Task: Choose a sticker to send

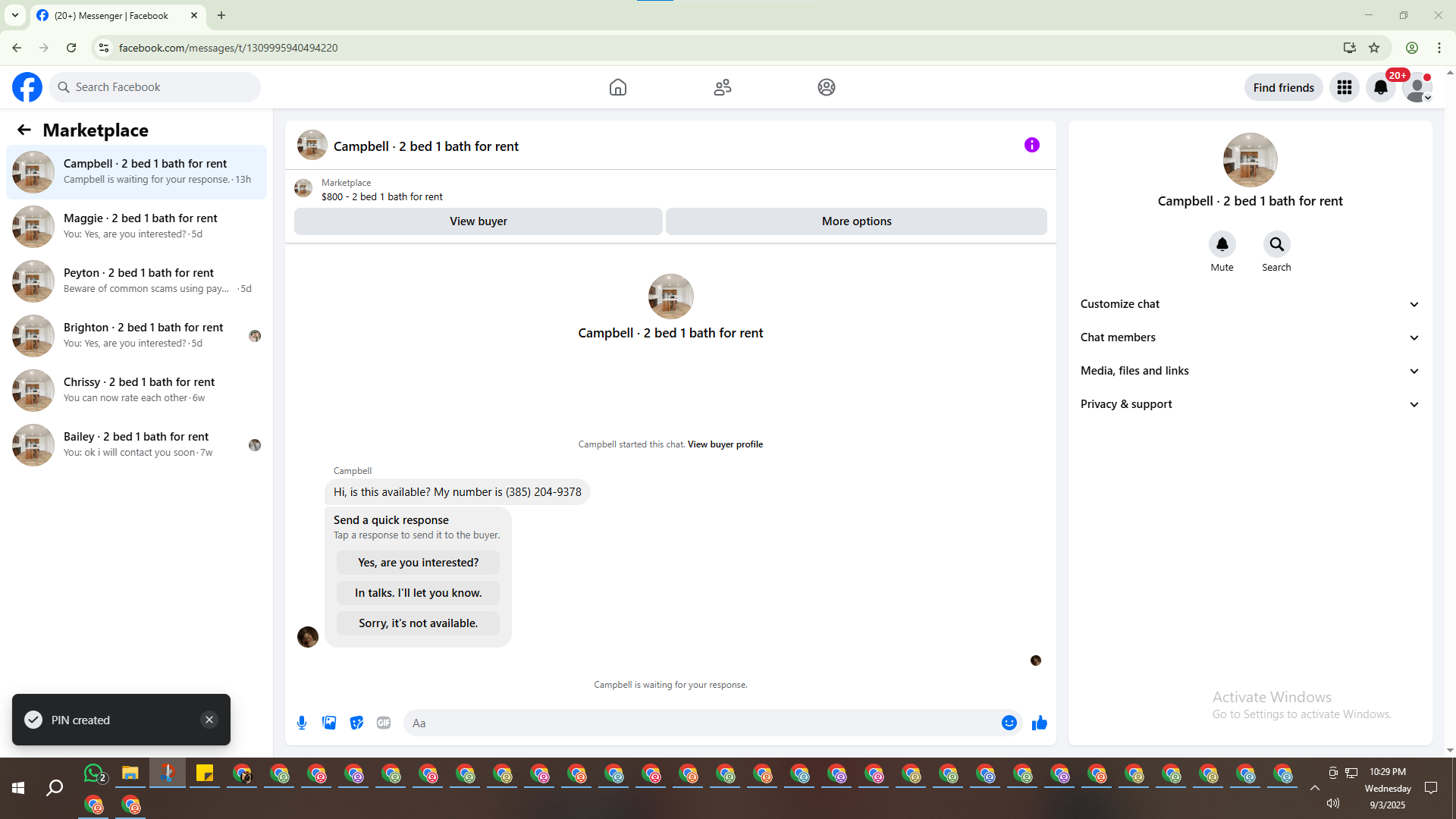Action: pos(356,723)
